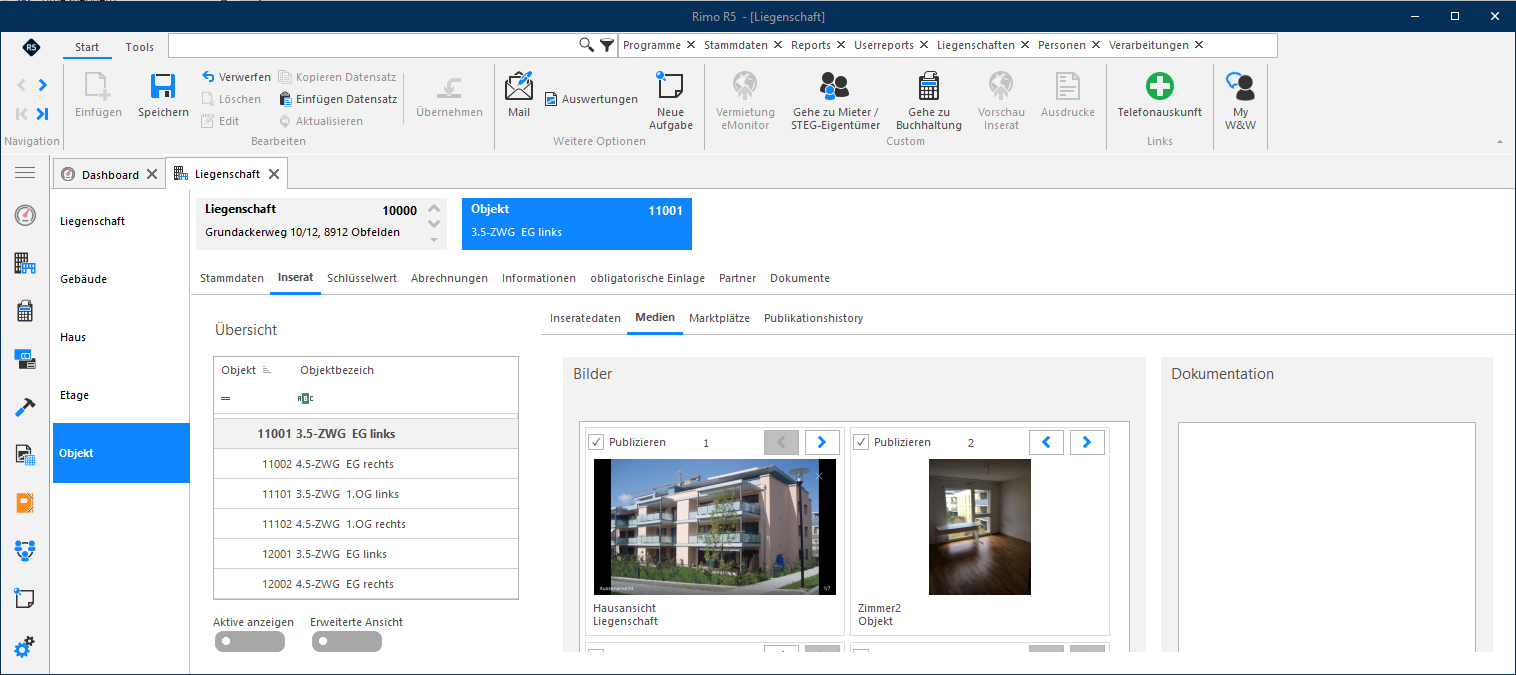
Task: Open My W&W icon
Action: coord(1240,86)
